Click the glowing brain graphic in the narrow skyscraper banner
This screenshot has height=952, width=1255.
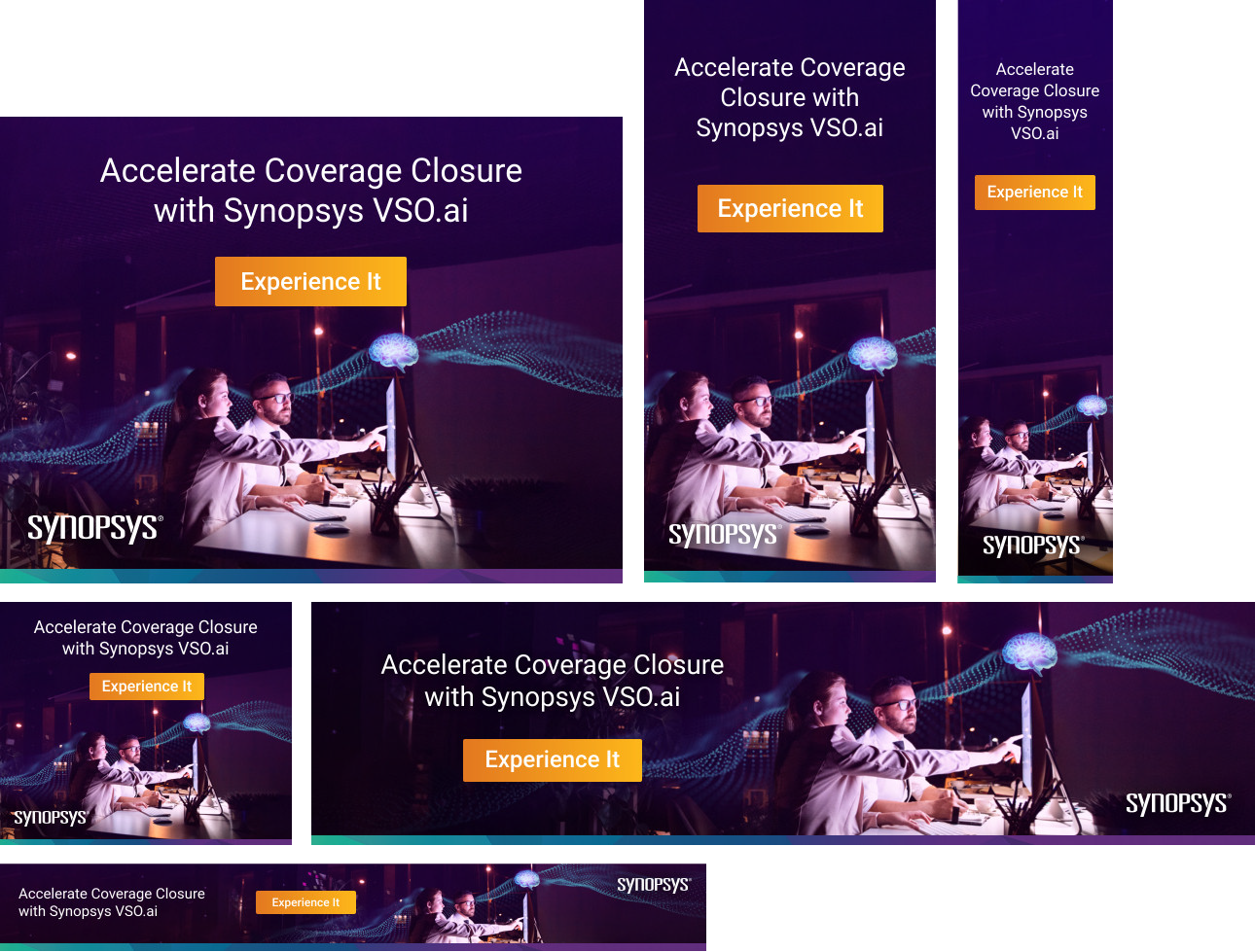tap(1093, 405)
